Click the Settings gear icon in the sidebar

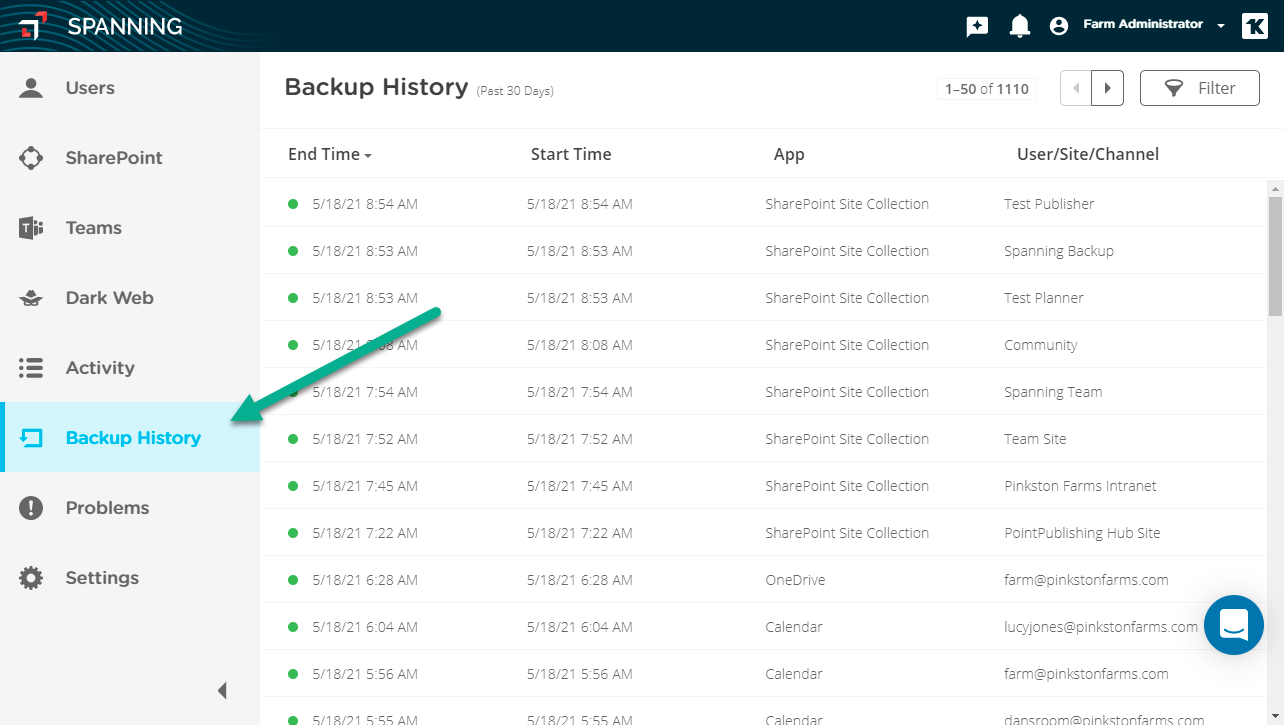click(31, 578)
